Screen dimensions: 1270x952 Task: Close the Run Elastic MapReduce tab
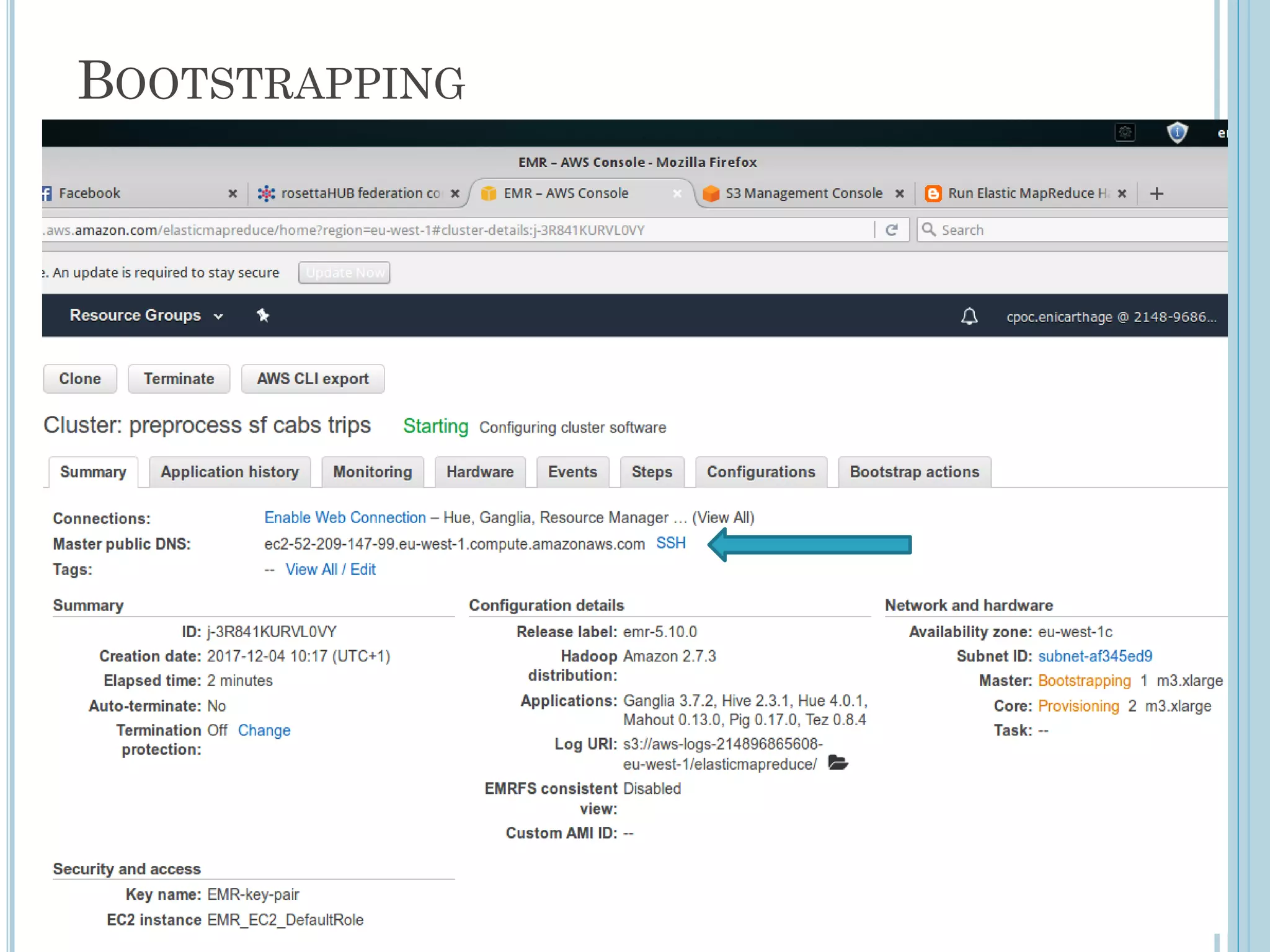[1122, 193]
